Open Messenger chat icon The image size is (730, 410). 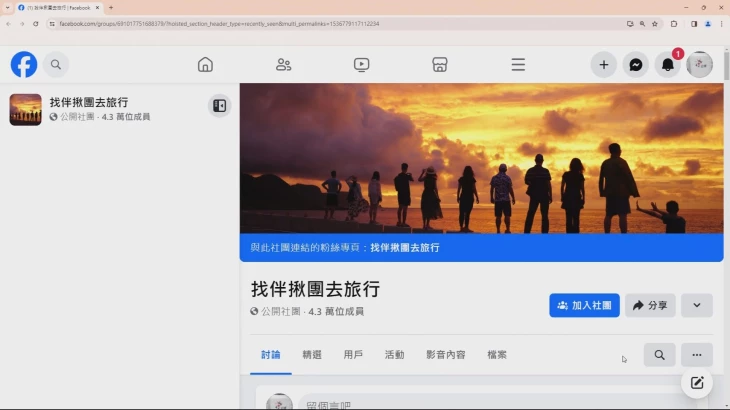coord(635,64)
